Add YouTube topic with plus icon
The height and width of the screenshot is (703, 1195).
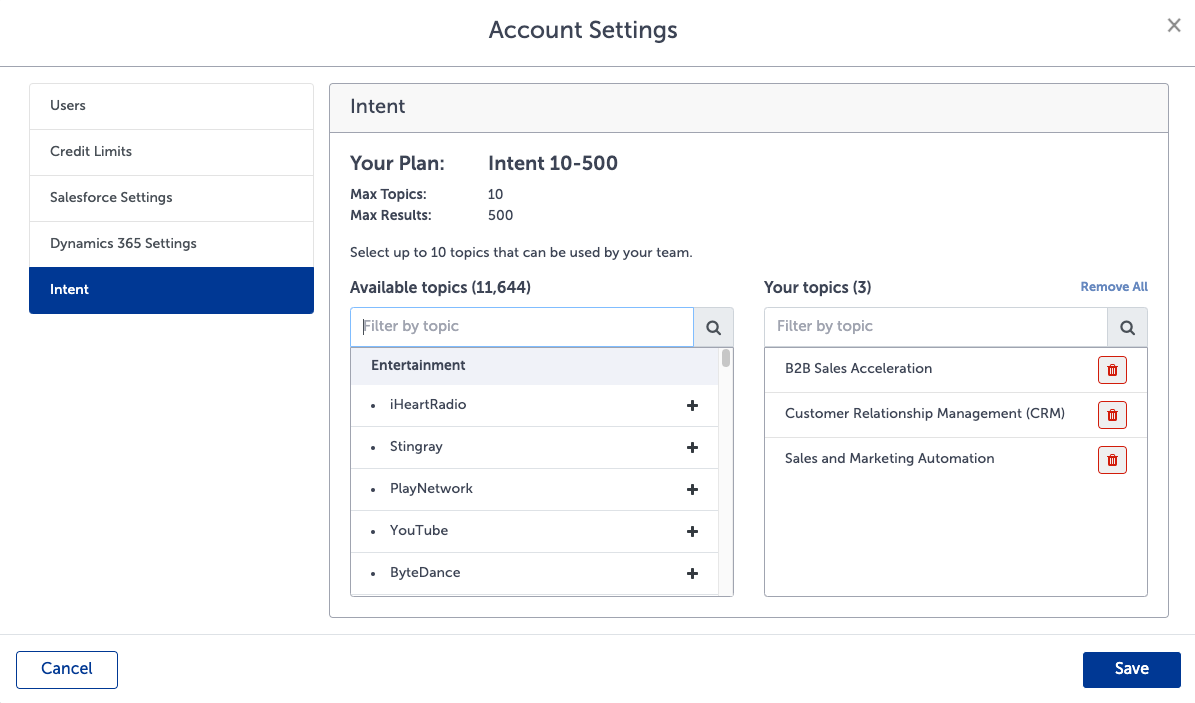tap(692, 531)
